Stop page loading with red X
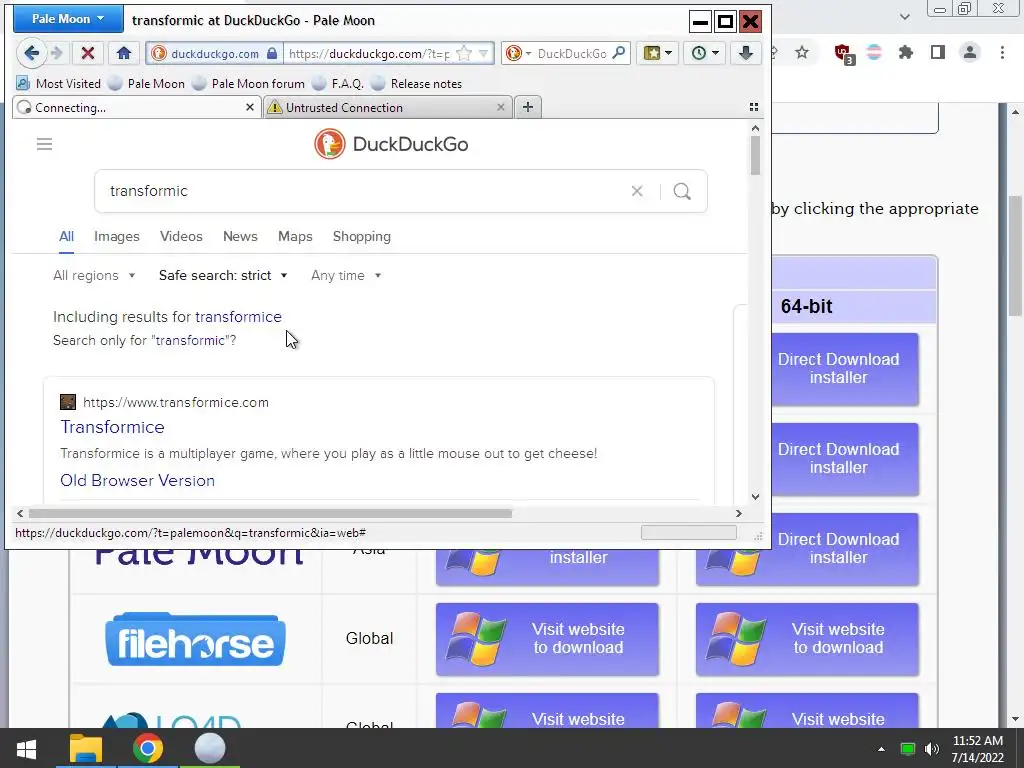This screenshot has height=768, width=1024. point(88,54)
